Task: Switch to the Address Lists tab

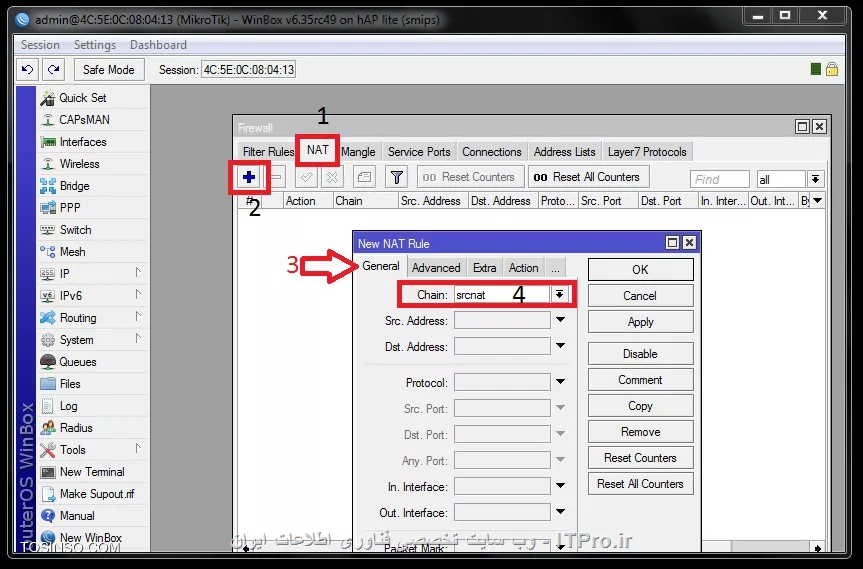Action: point(564,152)
